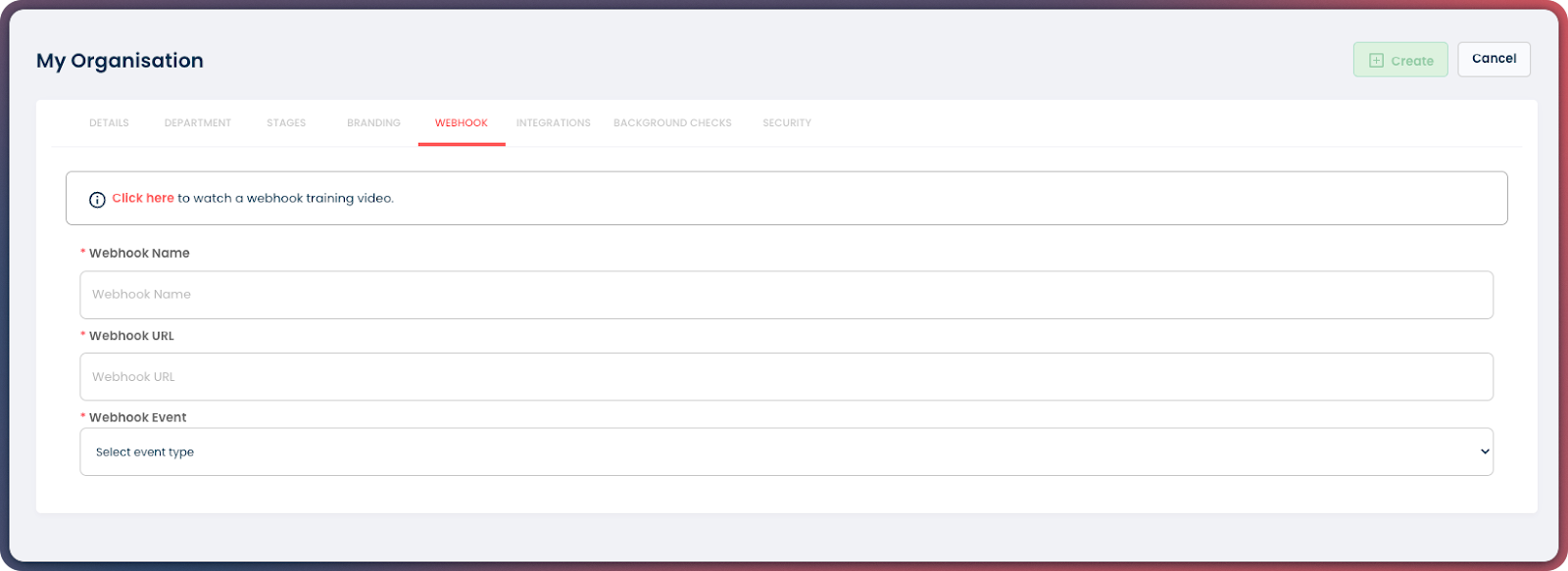Open the Background Checks tab
Image resolution: width=1568 pixels, height=571 pixels.
(672, 123)
